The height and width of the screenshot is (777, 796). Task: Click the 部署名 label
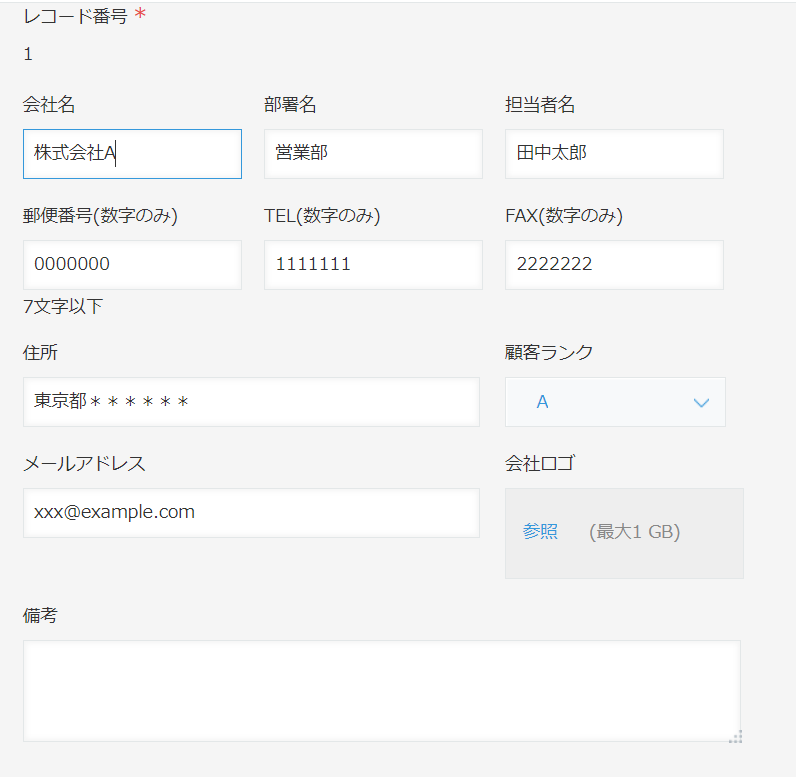[290, 105]
